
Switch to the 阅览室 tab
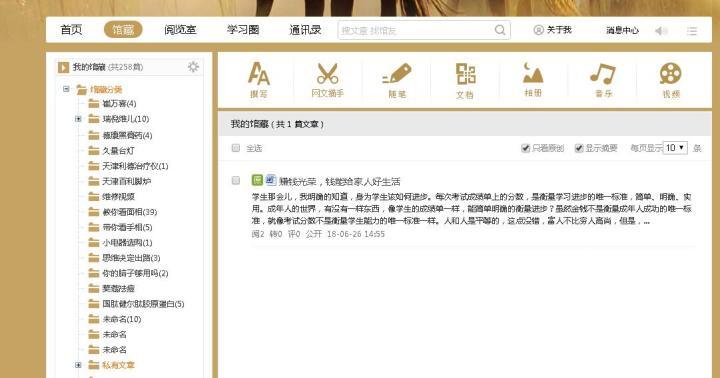pos(180,30)
